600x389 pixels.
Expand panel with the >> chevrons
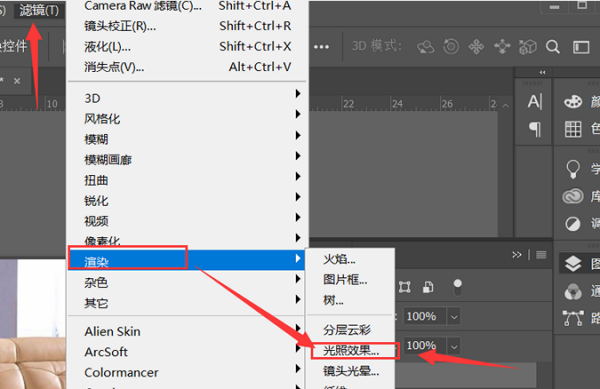[x=517, y=254]
